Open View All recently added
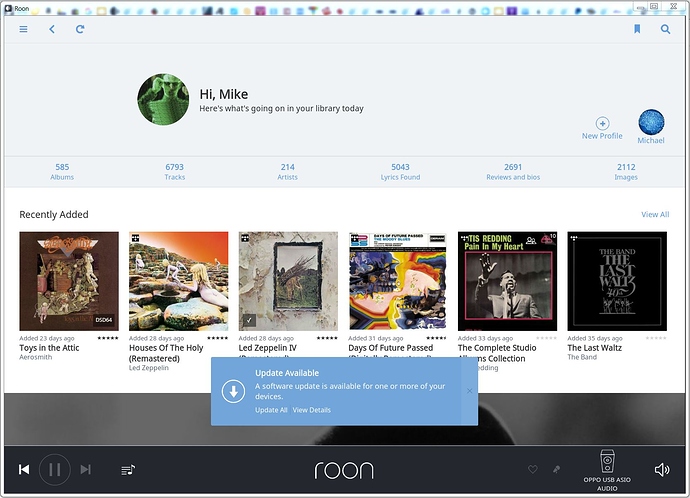This screenshot has width=690, height=498. pos(655,214)
